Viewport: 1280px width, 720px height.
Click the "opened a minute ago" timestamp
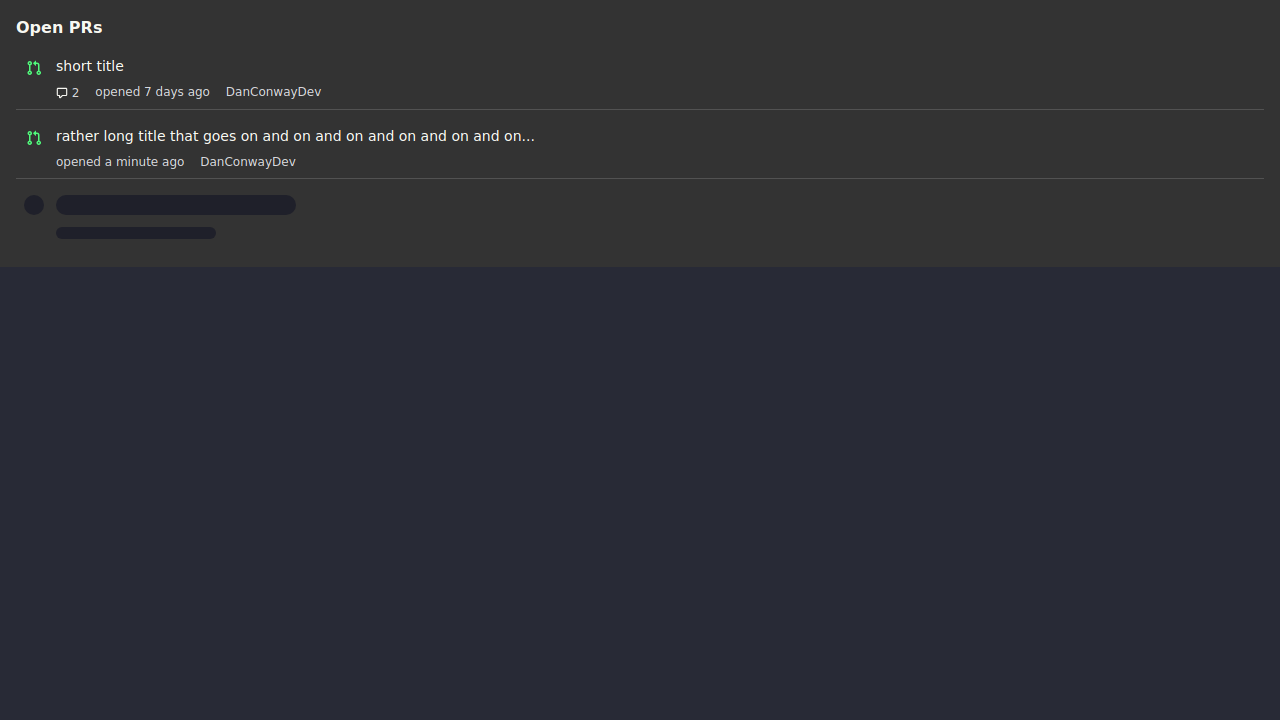coord(120,162)
